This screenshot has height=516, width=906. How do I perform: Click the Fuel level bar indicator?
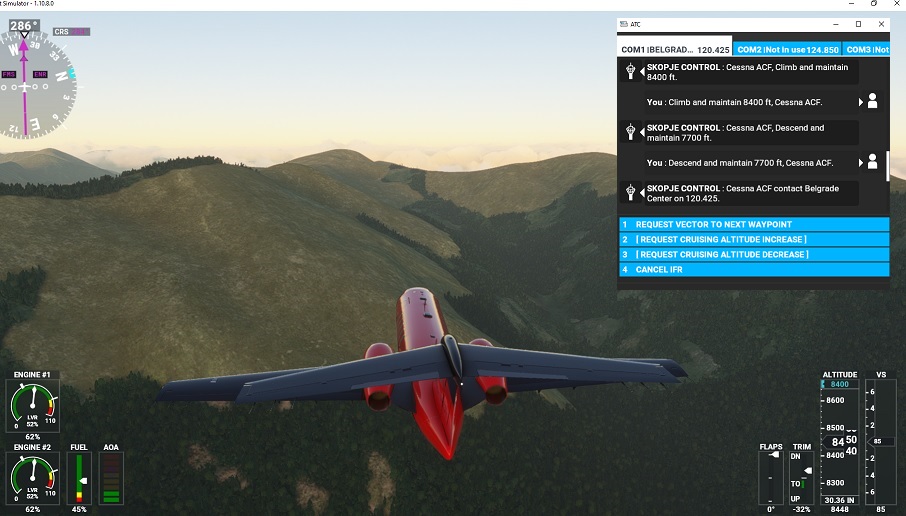pyautogui.click(x=79, y=478)
